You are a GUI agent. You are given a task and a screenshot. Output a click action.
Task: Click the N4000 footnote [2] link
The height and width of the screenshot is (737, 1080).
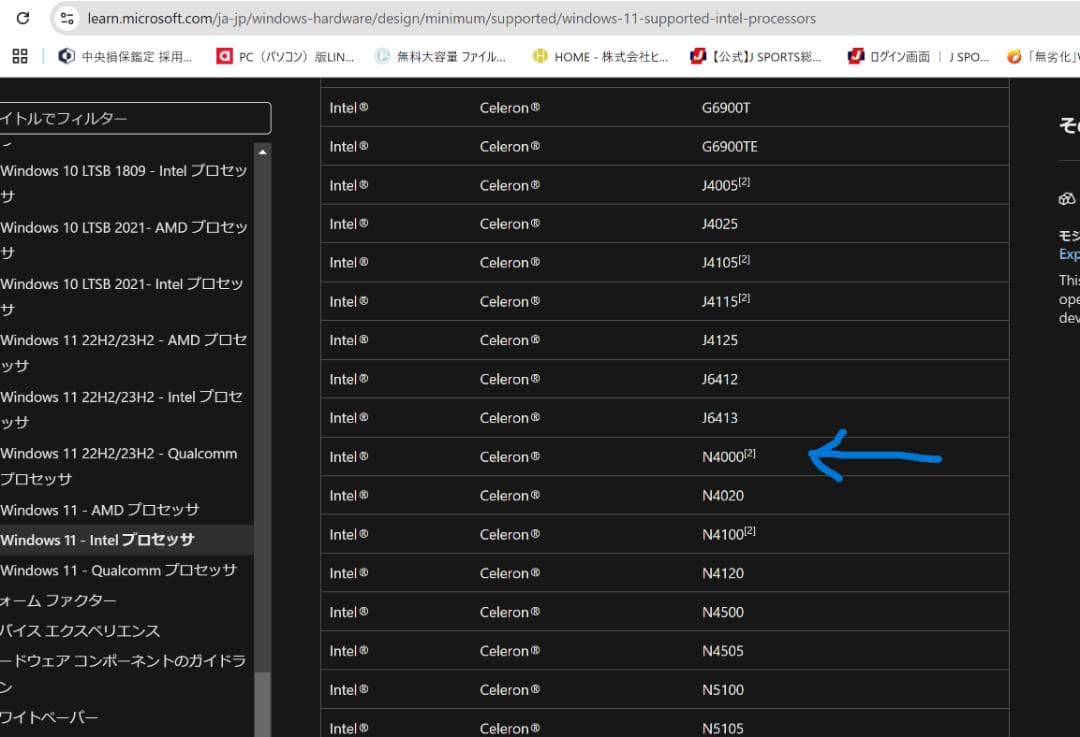point(750,454)
